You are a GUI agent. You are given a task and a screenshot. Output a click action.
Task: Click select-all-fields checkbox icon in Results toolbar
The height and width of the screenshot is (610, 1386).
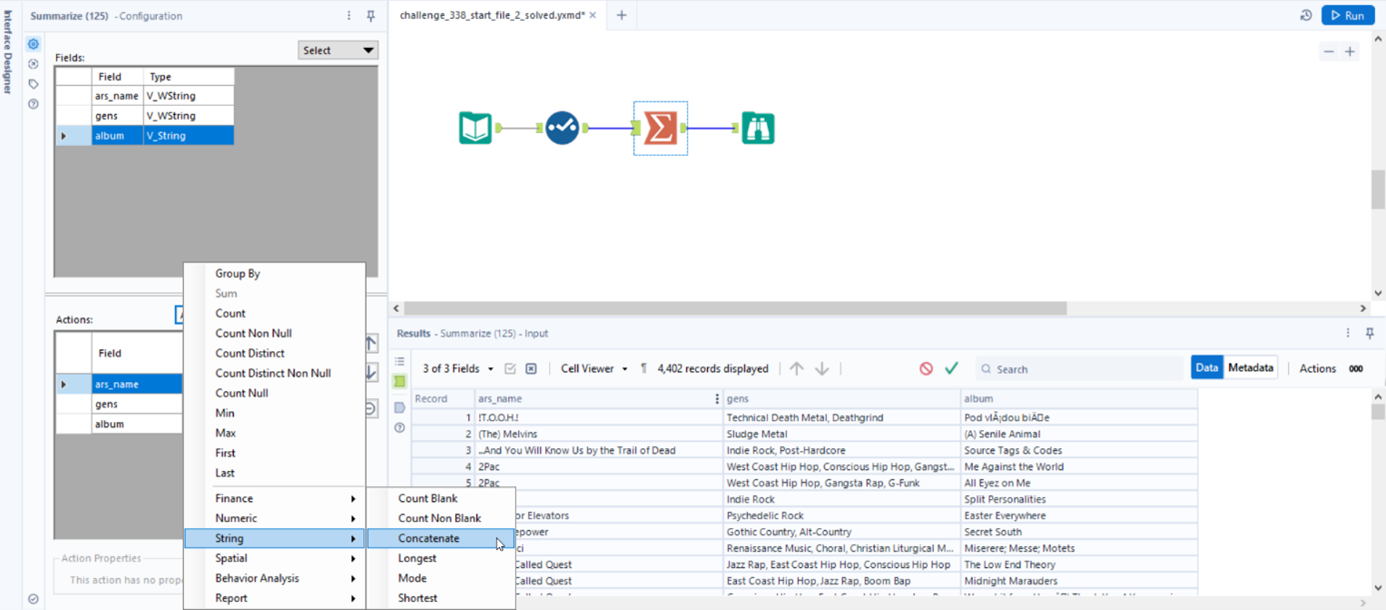(x=510, y=369)
